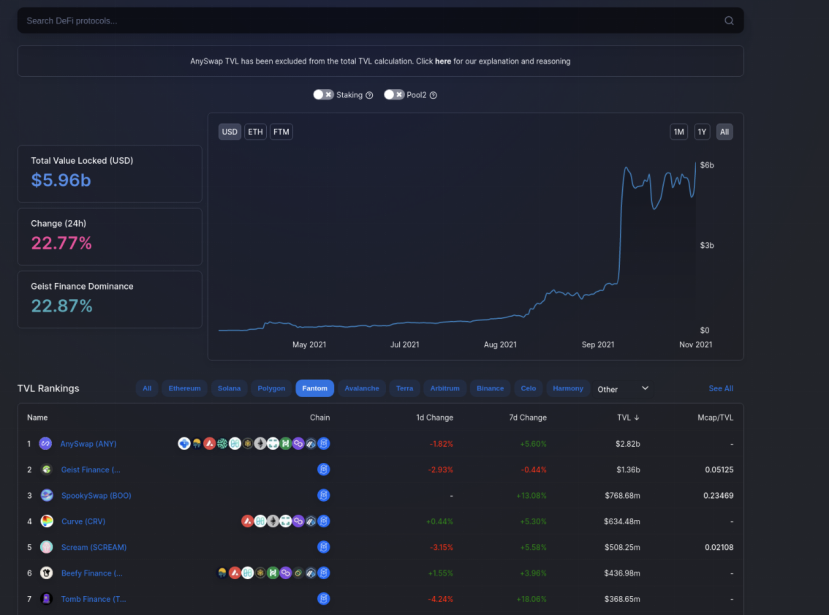Screen dimensions: 829x616
Task: Open Beefy Finance protocol link
Action: pyautogui.click(x=92, y=573)
